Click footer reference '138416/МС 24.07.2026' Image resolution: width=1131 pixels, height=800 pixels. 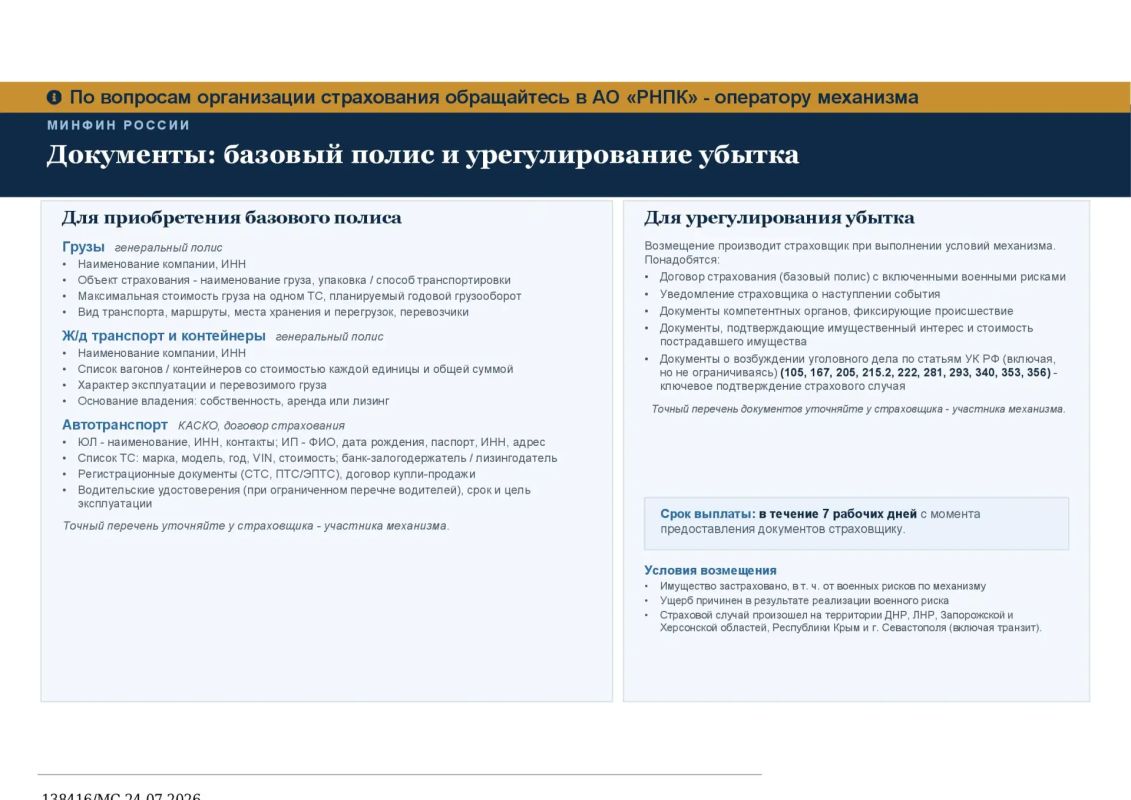[121, 795]
